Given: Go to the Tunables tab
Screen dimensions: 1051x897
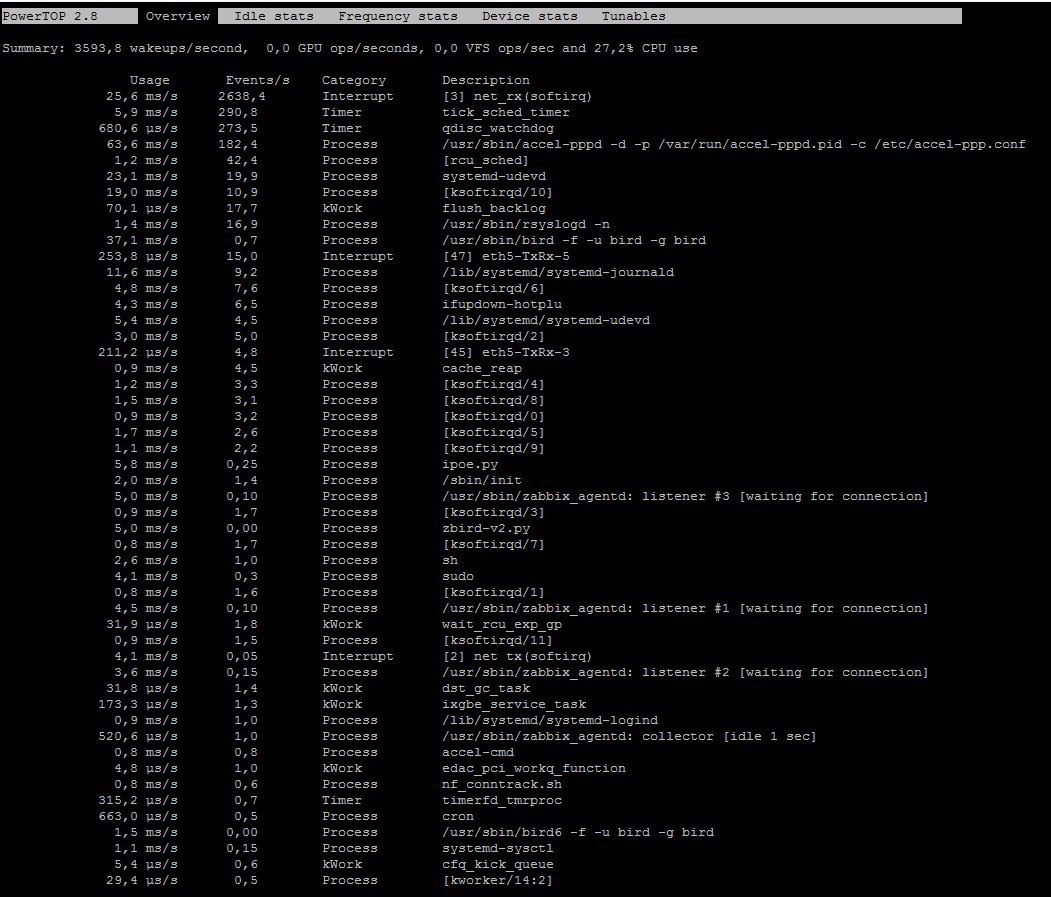Looking at the screenshot, I should click(633, 16).
